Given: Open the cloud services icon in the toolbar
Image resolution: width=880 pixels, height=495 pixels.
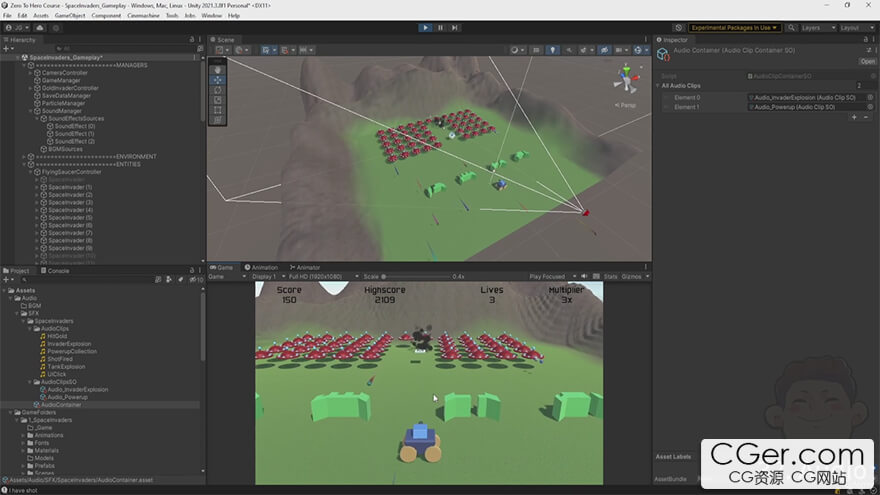Looking at the screenshot, I should pos(40,28).
